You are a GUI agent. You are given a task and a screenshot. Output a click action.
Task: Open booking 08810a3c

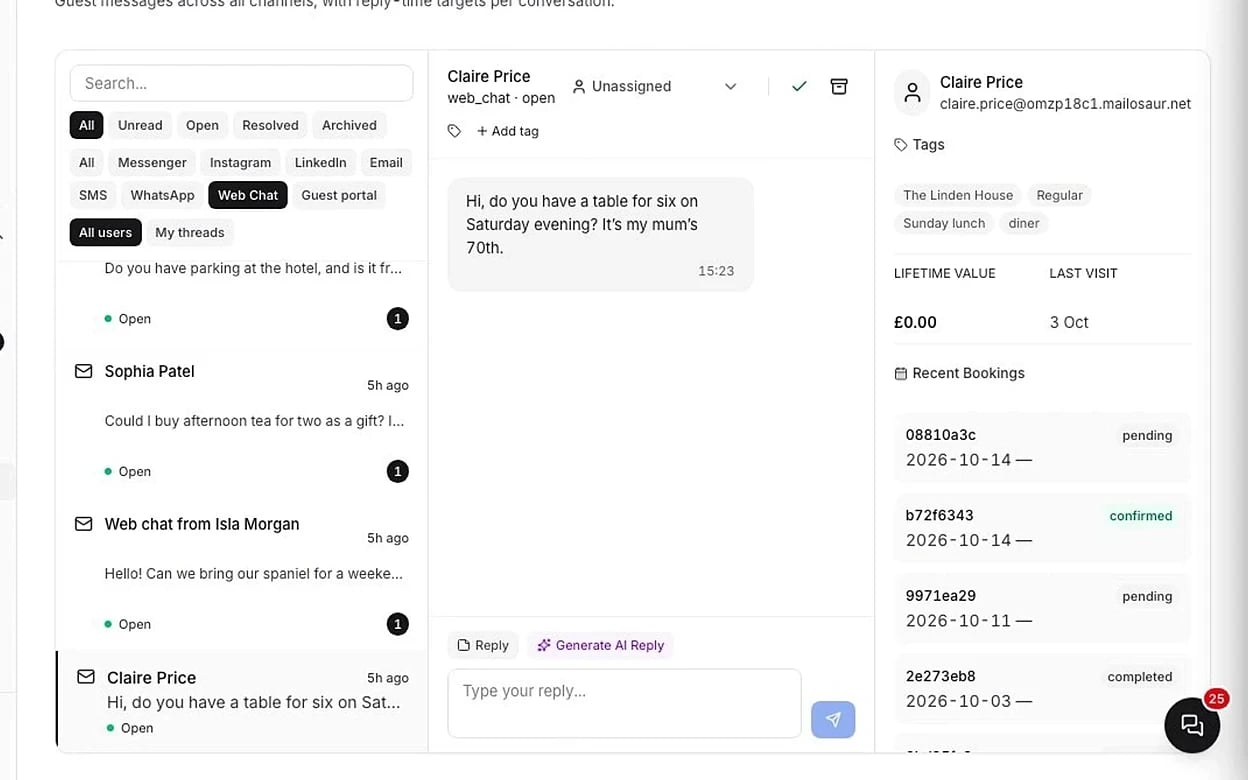1042,448
